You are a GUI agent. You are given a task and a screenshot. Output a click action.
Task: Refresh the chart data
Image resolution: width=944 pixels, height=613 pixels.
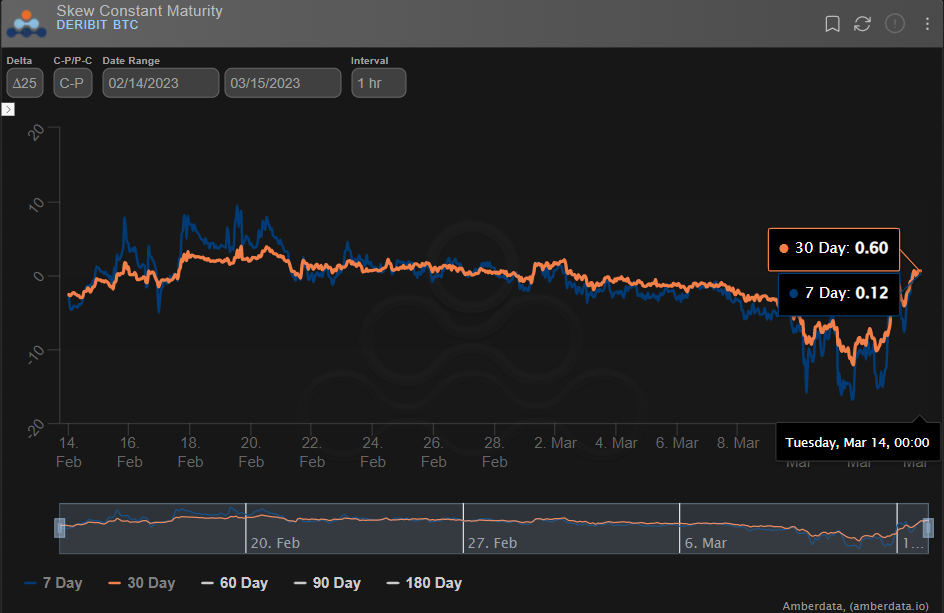click(x=862, y=23)
